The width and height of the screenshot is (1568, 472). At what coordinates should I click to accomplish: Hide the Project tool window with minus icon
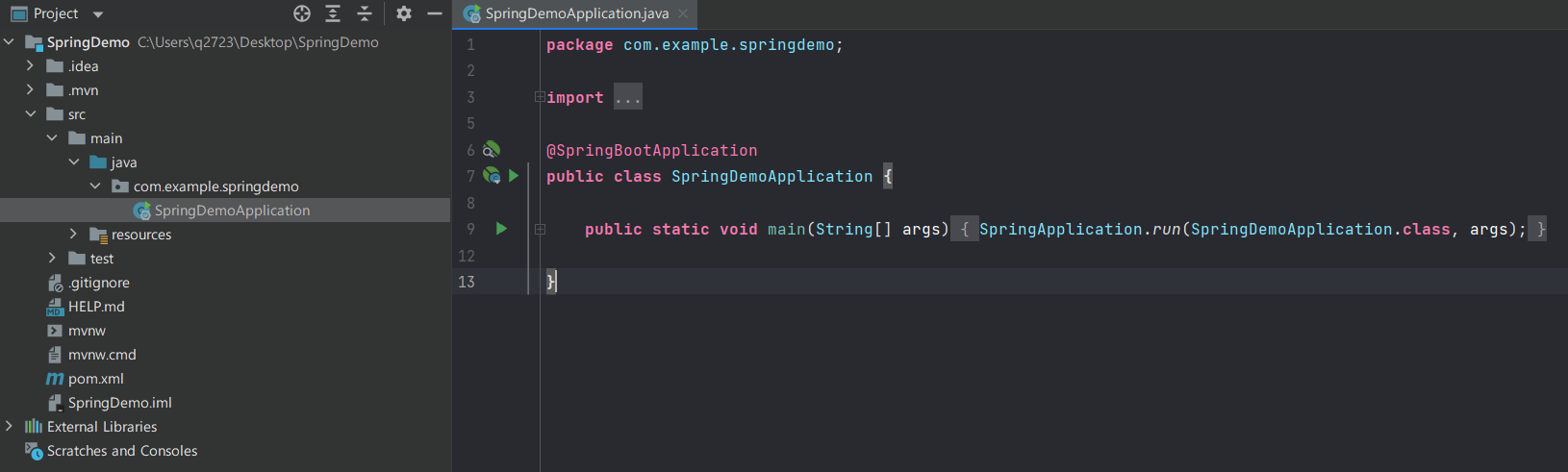click(x=435, y=13)
